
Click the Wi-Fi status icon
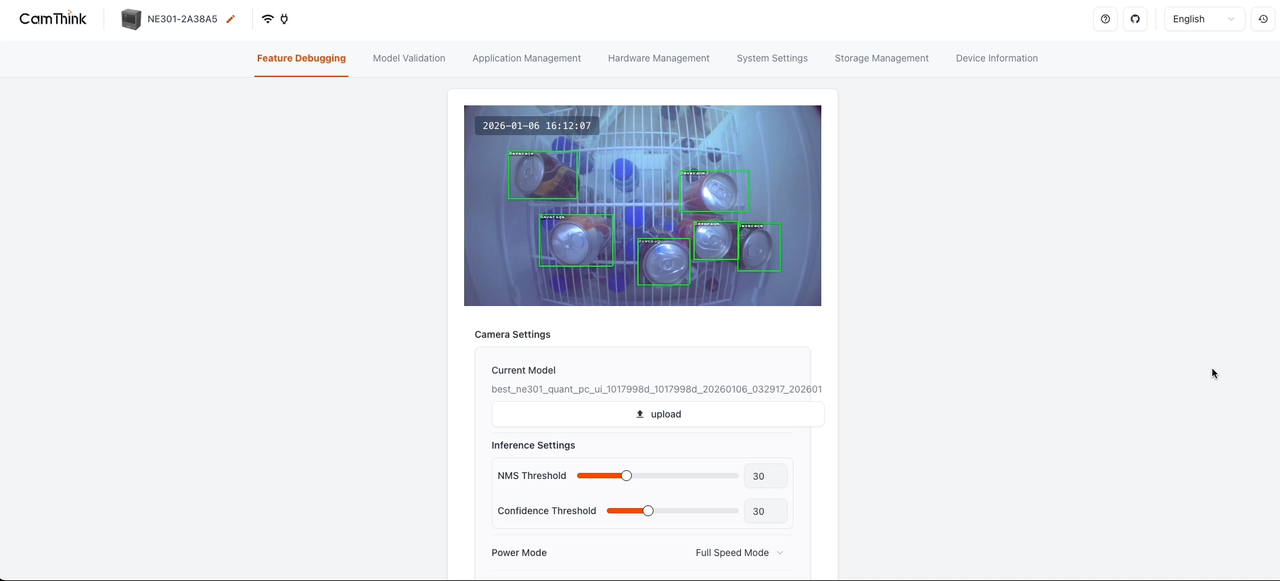(x=267, y=19)
